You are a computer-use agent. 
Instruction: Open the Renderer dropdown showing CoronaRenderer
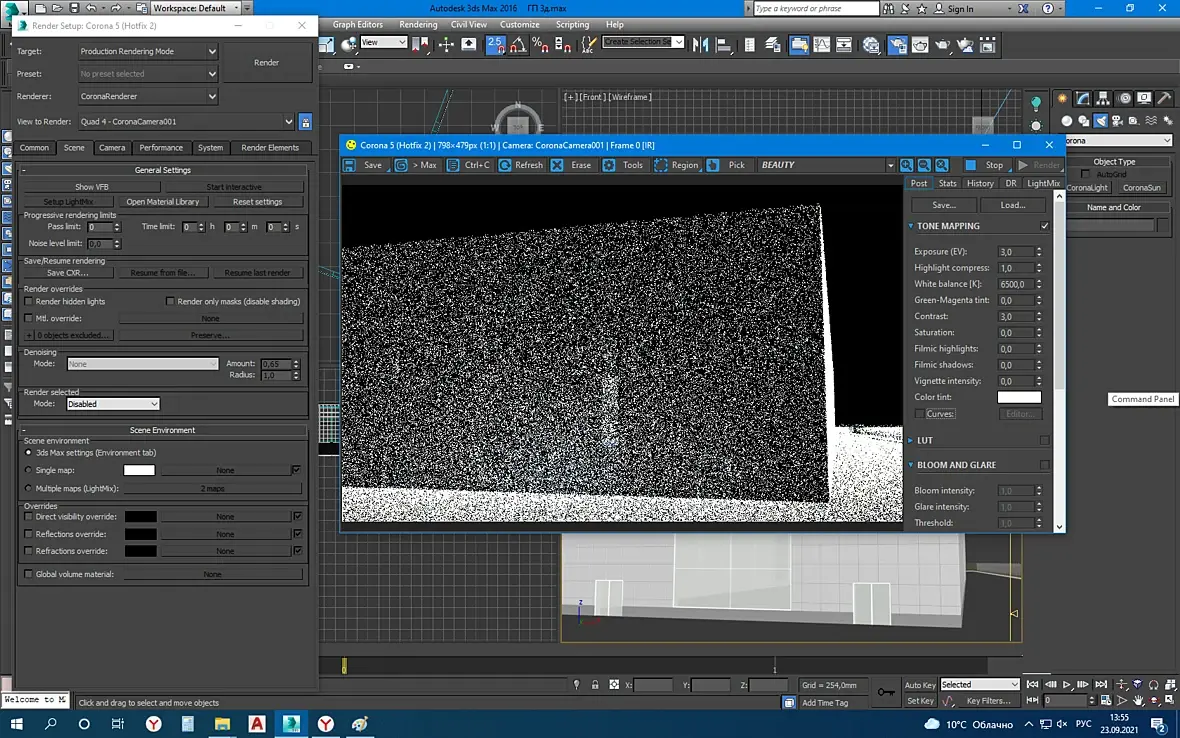[x=148, y=96]
